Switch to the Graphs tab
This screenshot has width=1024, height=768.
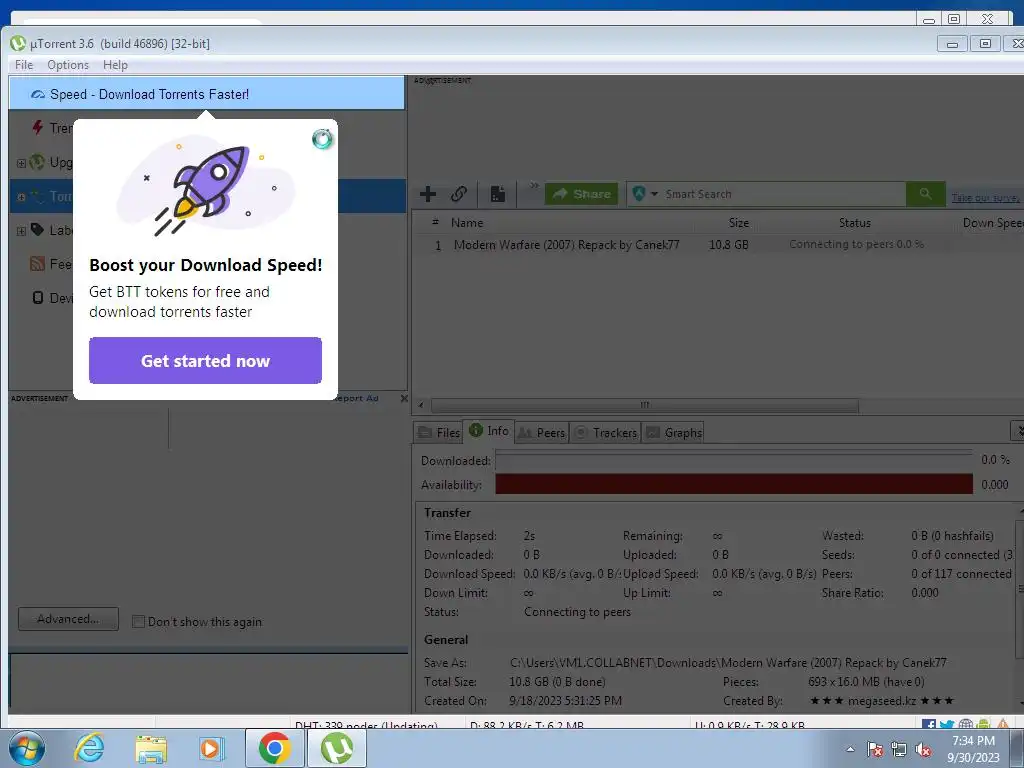(x=673, y=432)
